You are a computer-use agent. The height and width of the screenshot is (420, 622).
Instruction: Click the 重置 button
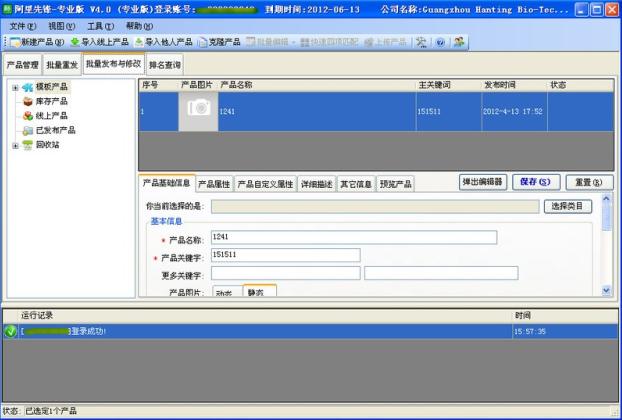(589, 182)
